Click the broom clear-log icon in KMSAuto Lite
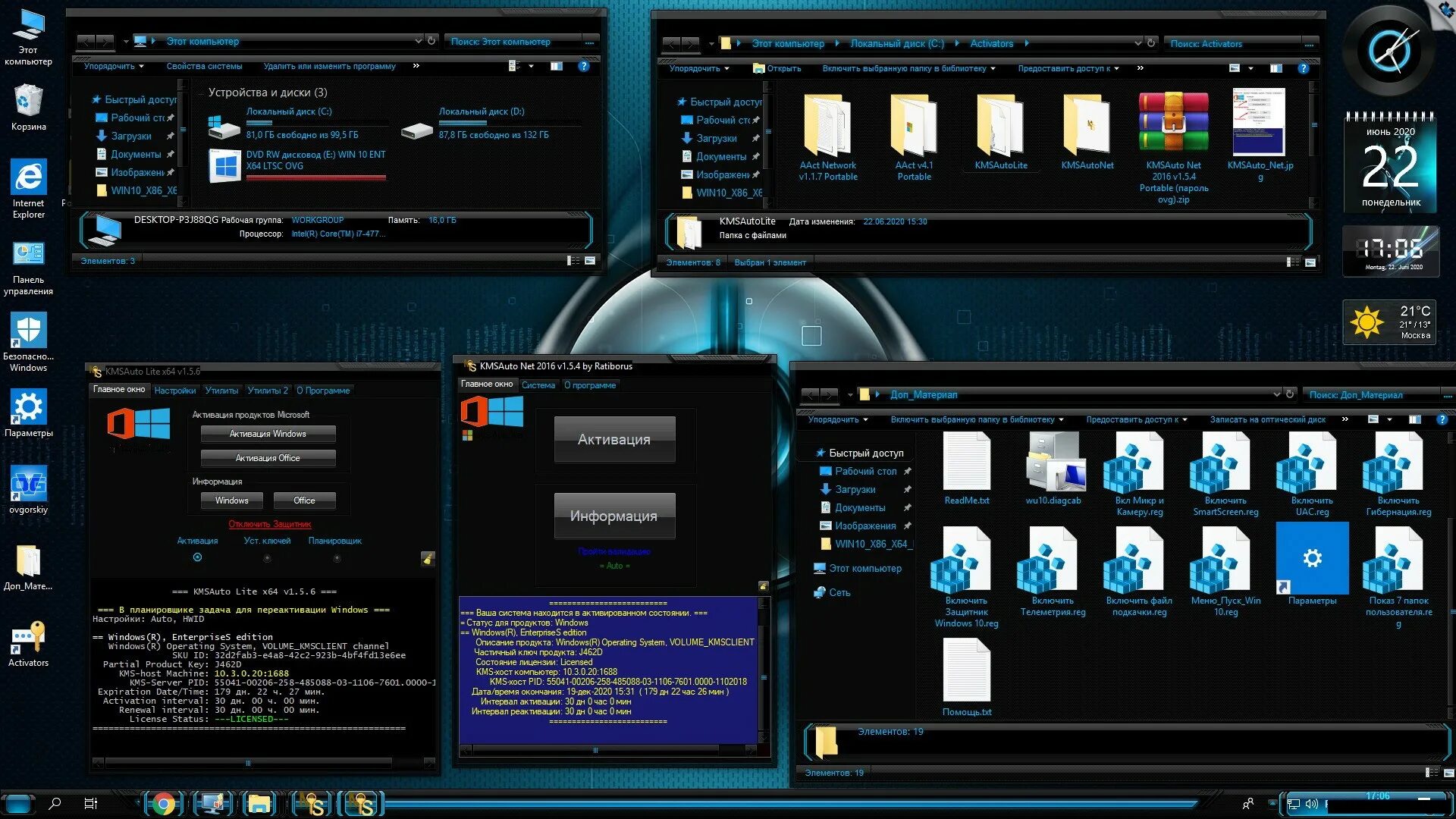This screenshot has width=1456, height=819. pyautogui.click(x=428, y=559)
